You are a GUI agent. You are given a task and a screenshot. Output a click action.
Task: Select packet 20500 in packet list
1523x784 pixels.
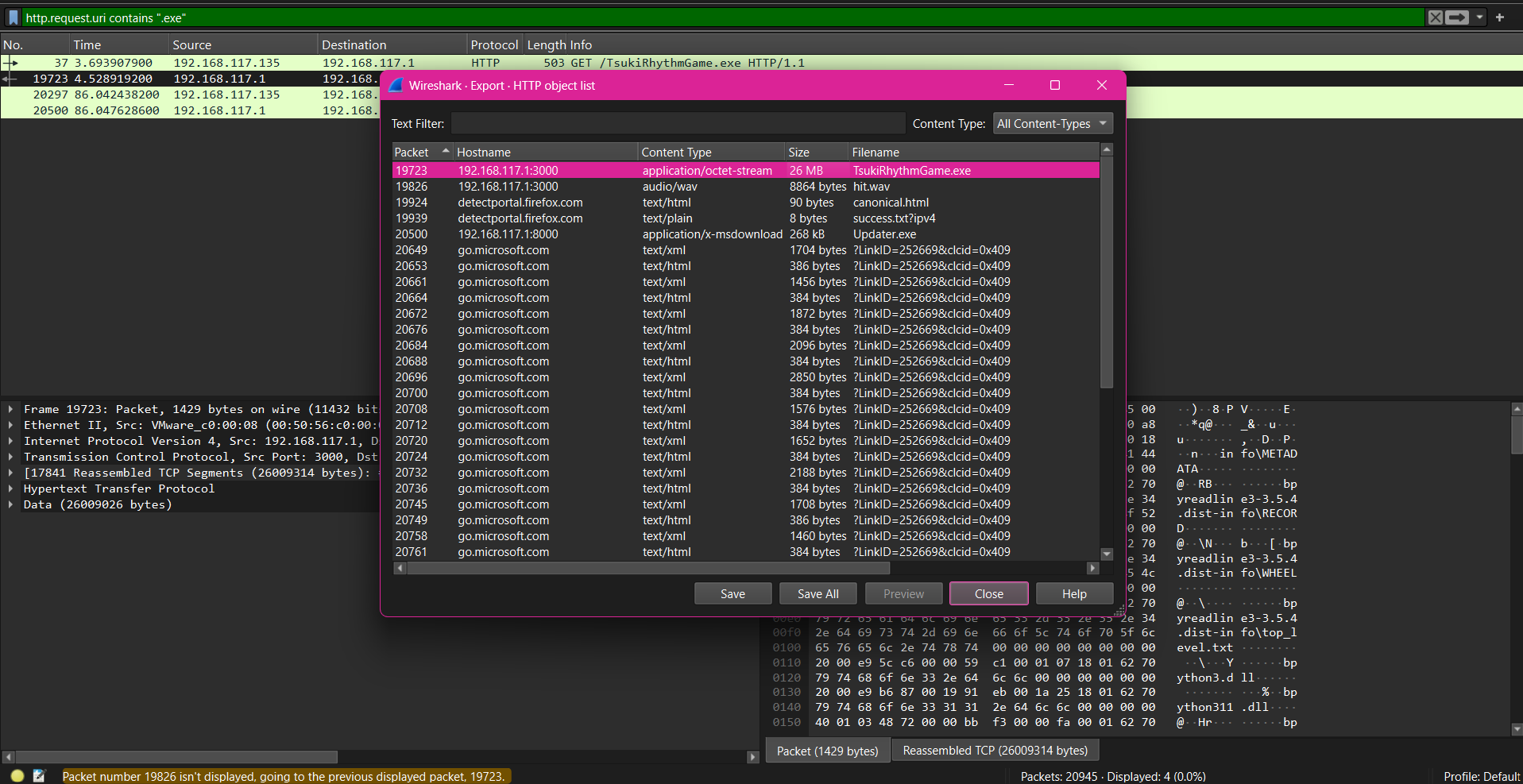[191, 110]
